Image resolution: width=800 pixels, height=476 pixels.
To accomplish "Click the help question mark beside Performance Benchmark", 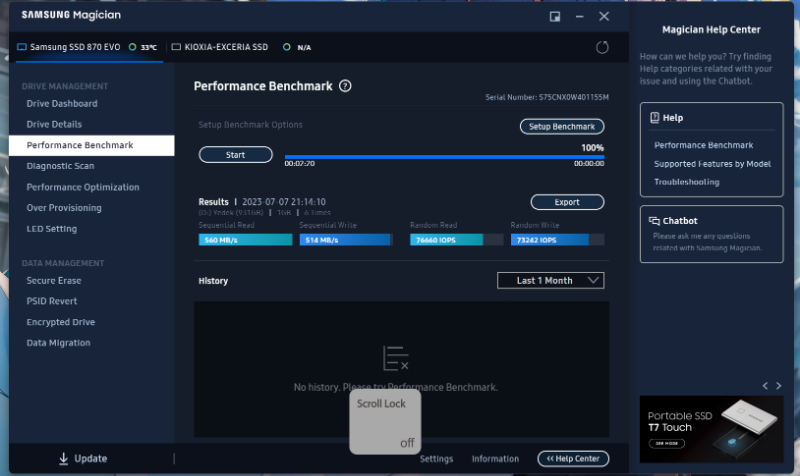I will pyautogui.click(x=345, y=86).
